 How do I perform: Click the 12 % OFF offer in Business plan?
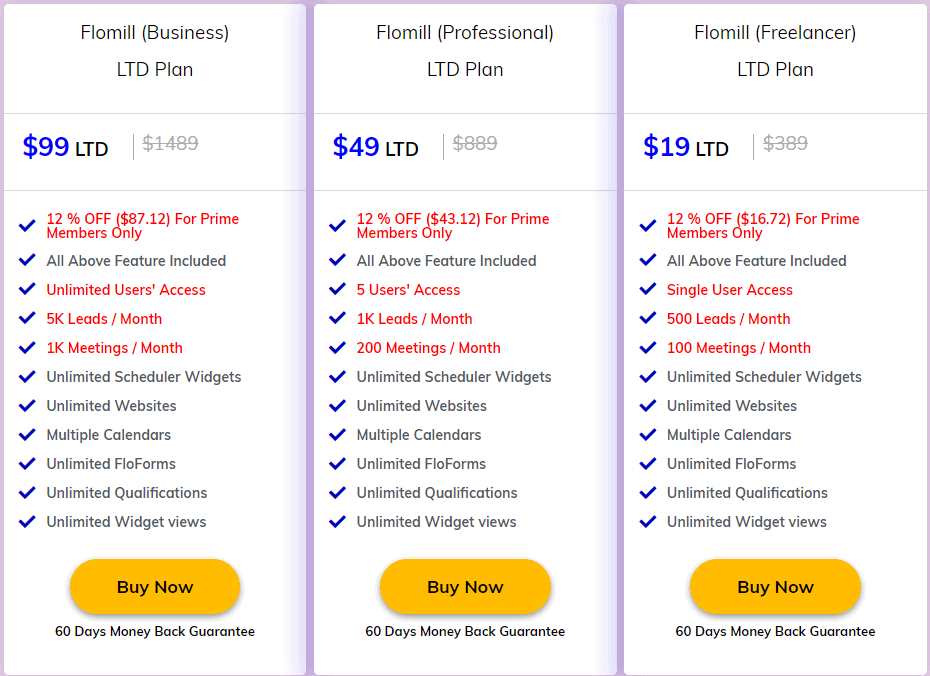142,225
